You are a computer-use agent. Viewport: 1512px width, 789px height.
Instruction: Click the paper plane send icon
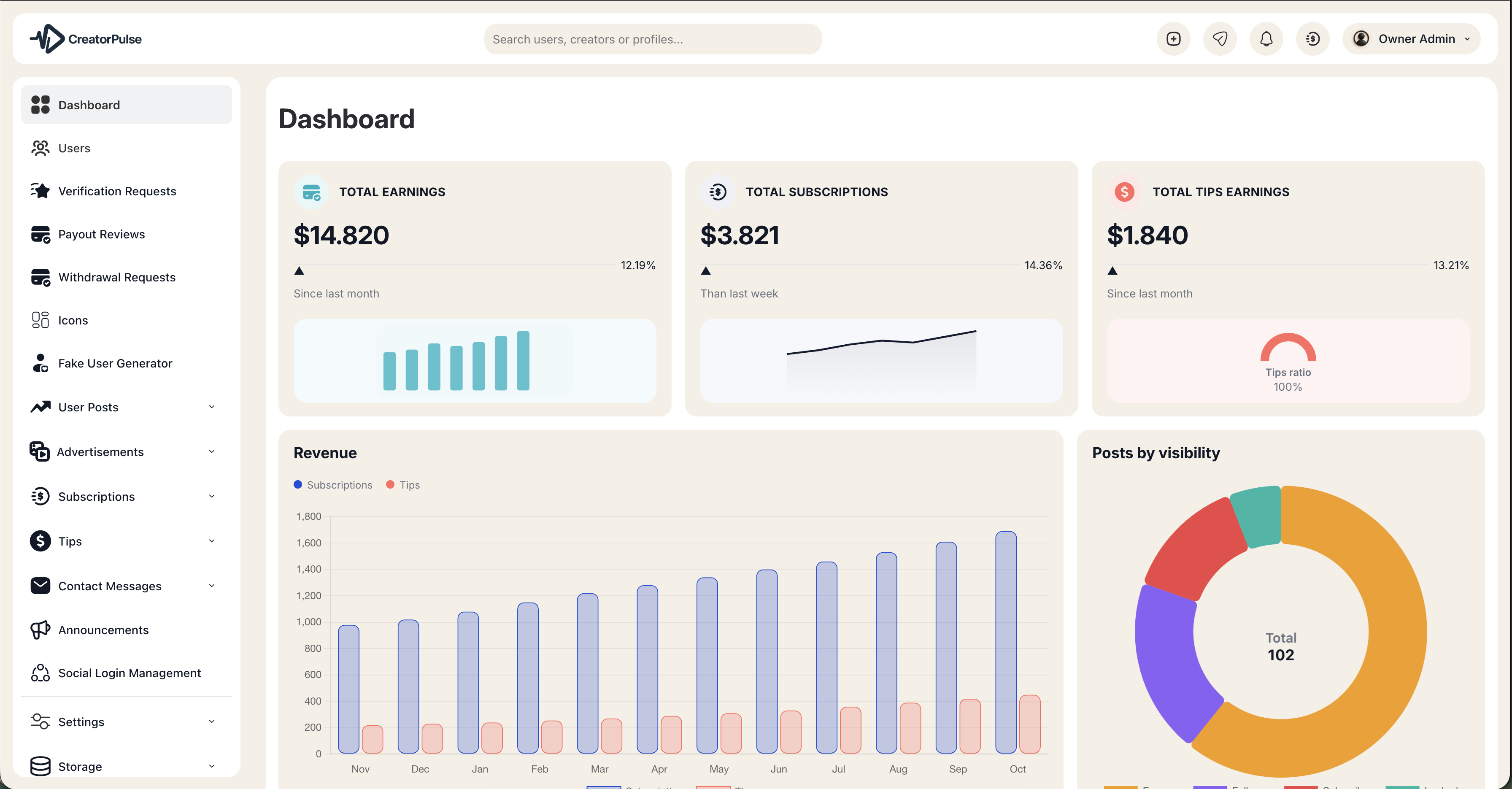point(1220,39)
